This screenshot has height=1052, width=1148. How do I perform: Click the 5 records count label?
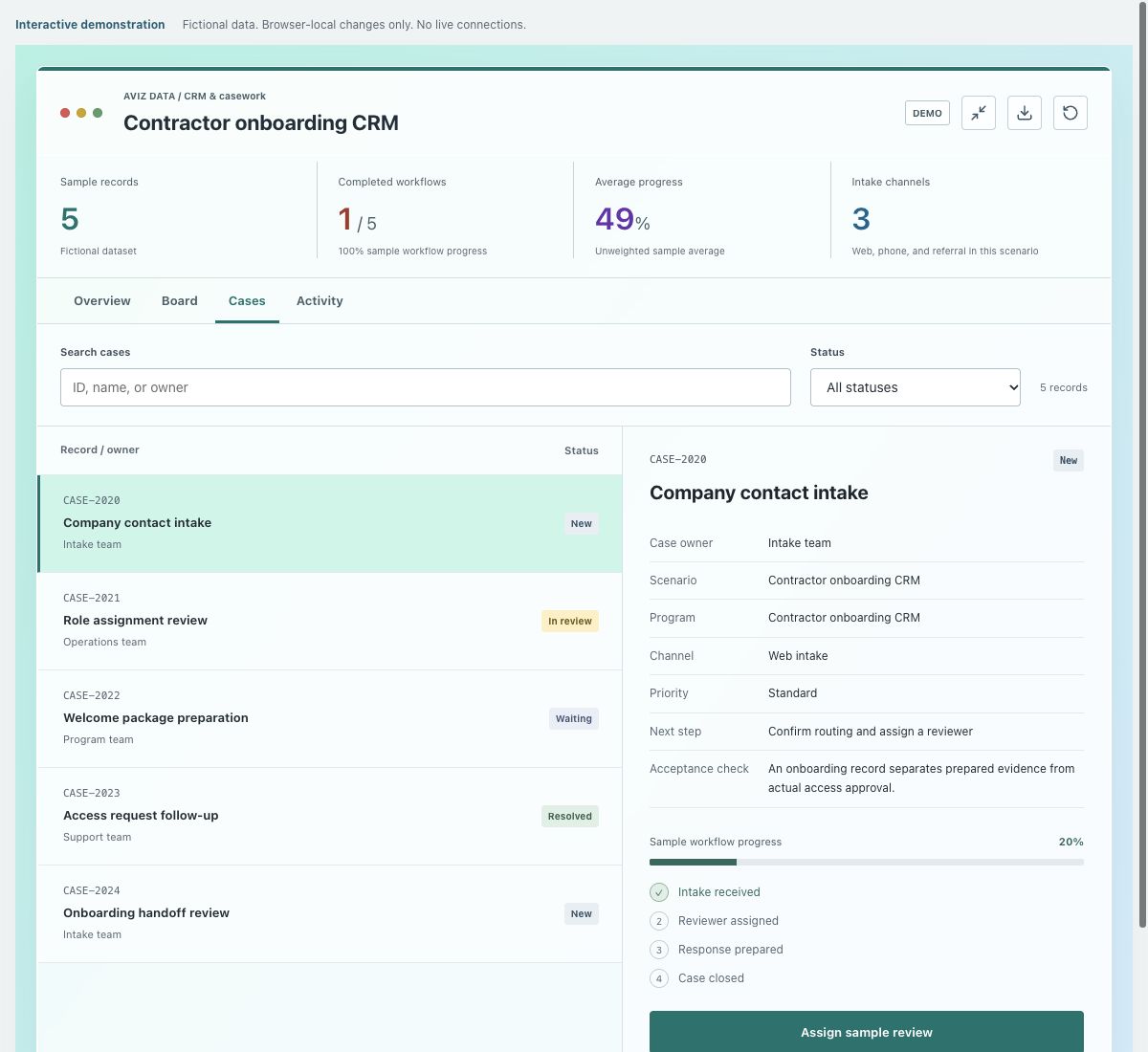[1064, 387]
